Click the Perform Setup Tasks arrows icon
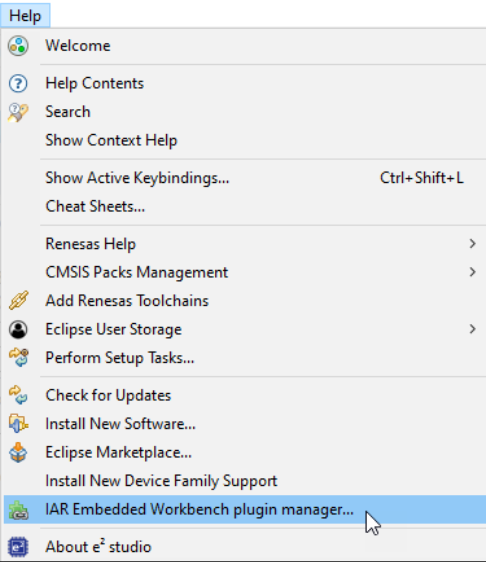The height and width of the screenshot is (562, 486). point(19,357)
